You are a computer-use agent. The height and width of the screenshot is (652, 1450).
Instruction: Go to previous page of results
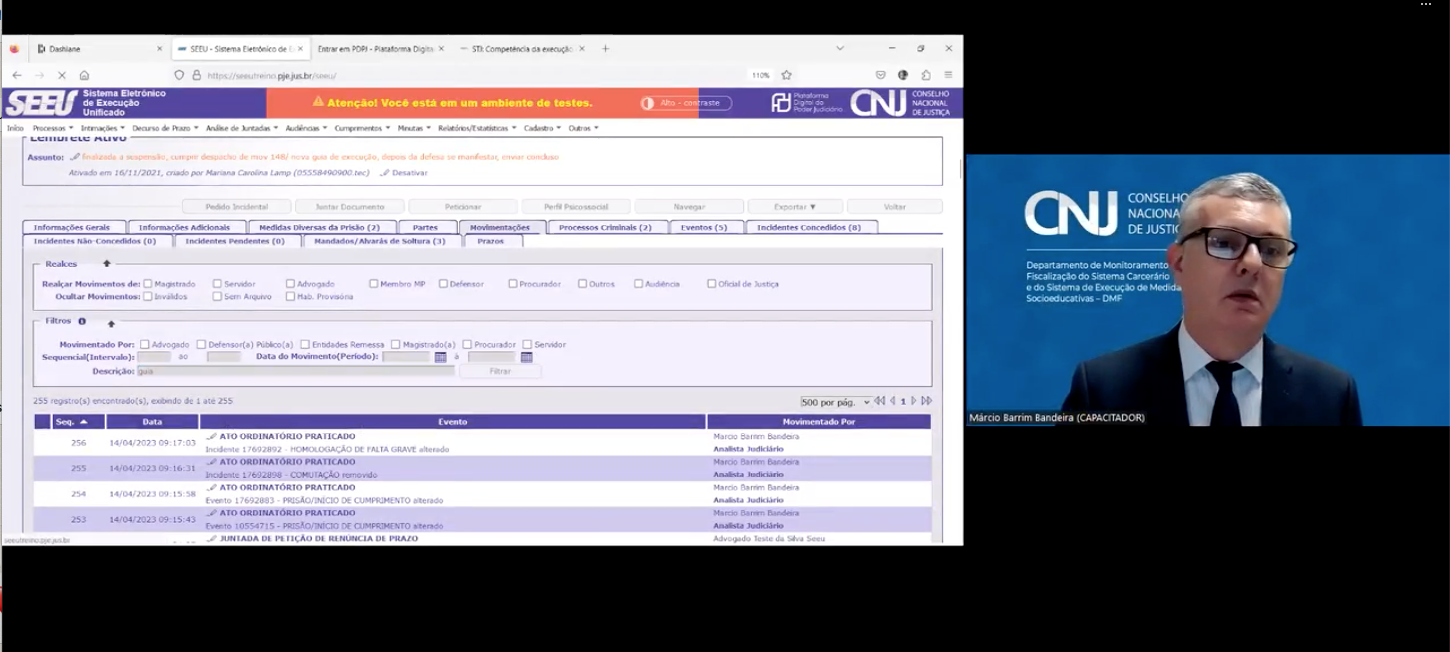point(892,401)
